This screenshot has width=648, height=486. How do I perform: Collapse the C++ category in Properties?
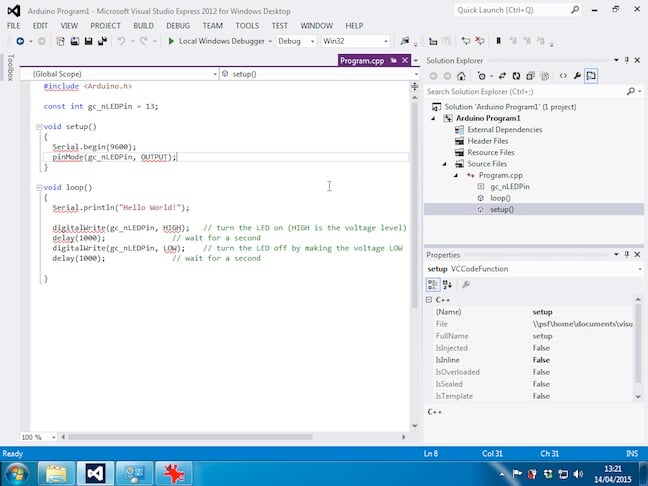pos(429,300)
